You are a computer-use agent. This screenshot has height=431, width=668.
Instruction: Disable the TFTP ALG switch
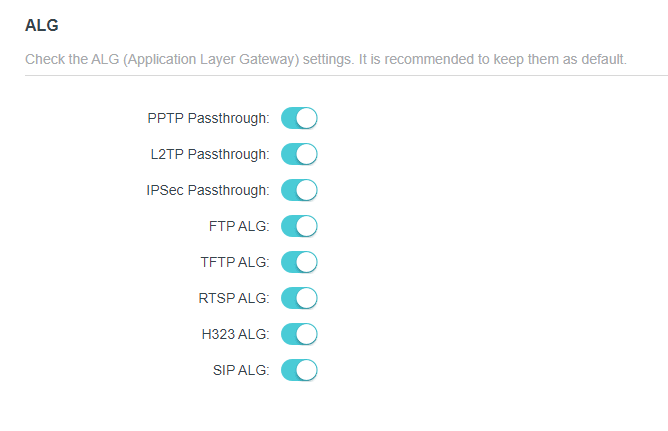tap(299, 262)
